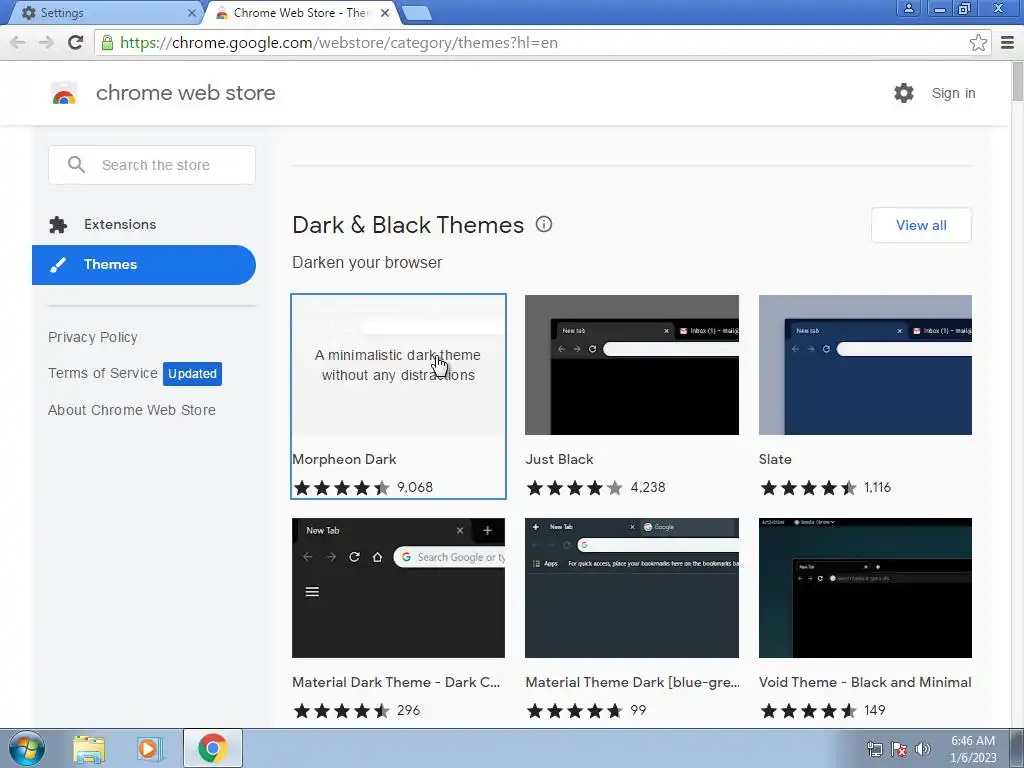Click the Updated badge

pyautogui.click(x=192, y=374)
